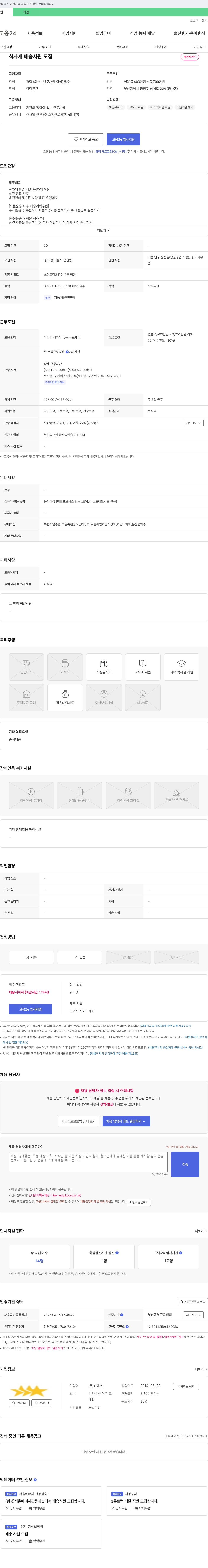The height and width of the screenshot is (1568, 208).
Task: Open 출산휴가·육아휴직 top menu
Action: click(189, 34)
